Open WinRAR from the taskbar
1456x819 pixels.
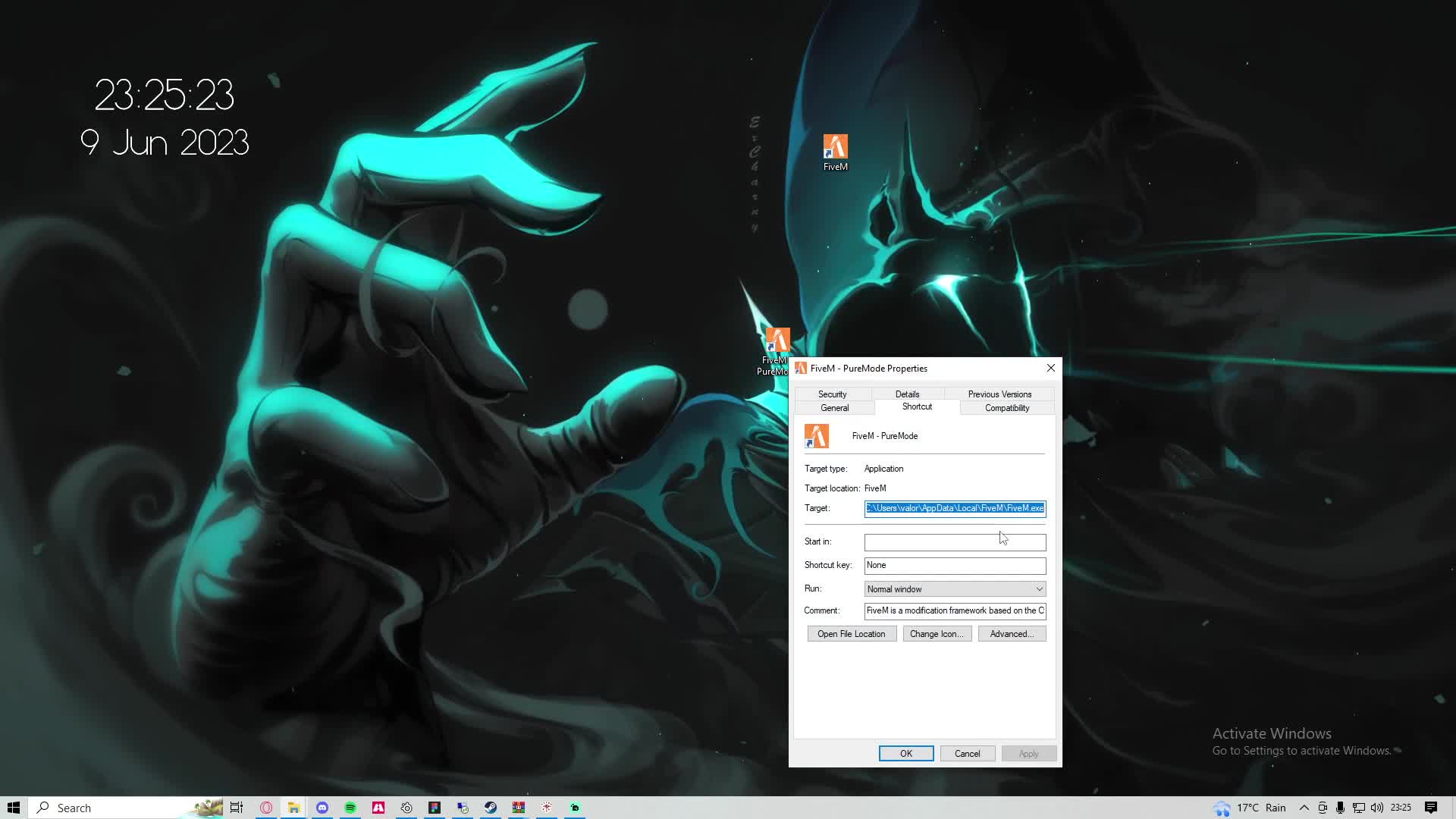519,808
